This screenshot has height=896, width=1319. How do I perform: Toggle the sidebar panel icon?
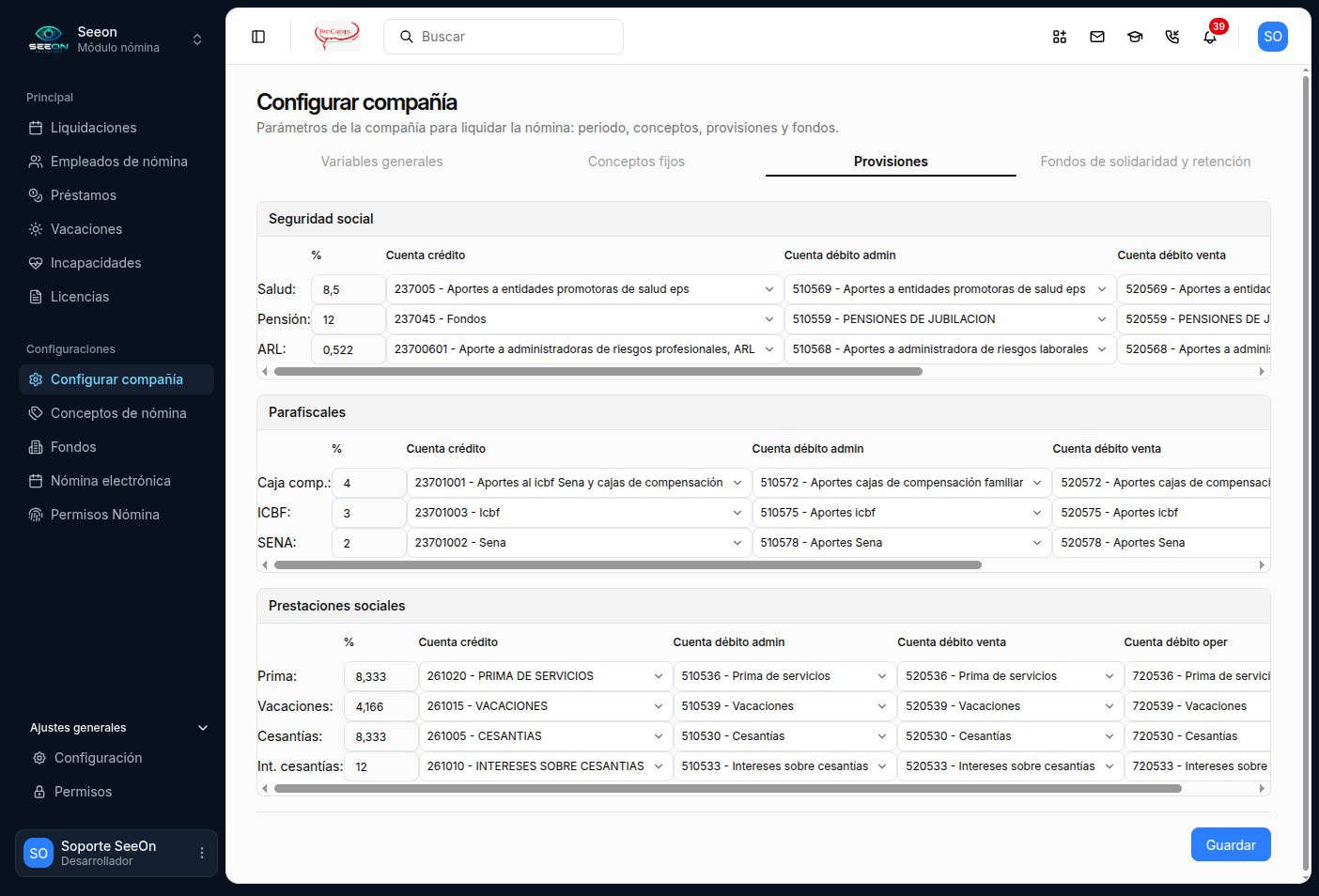coord(258,37)
